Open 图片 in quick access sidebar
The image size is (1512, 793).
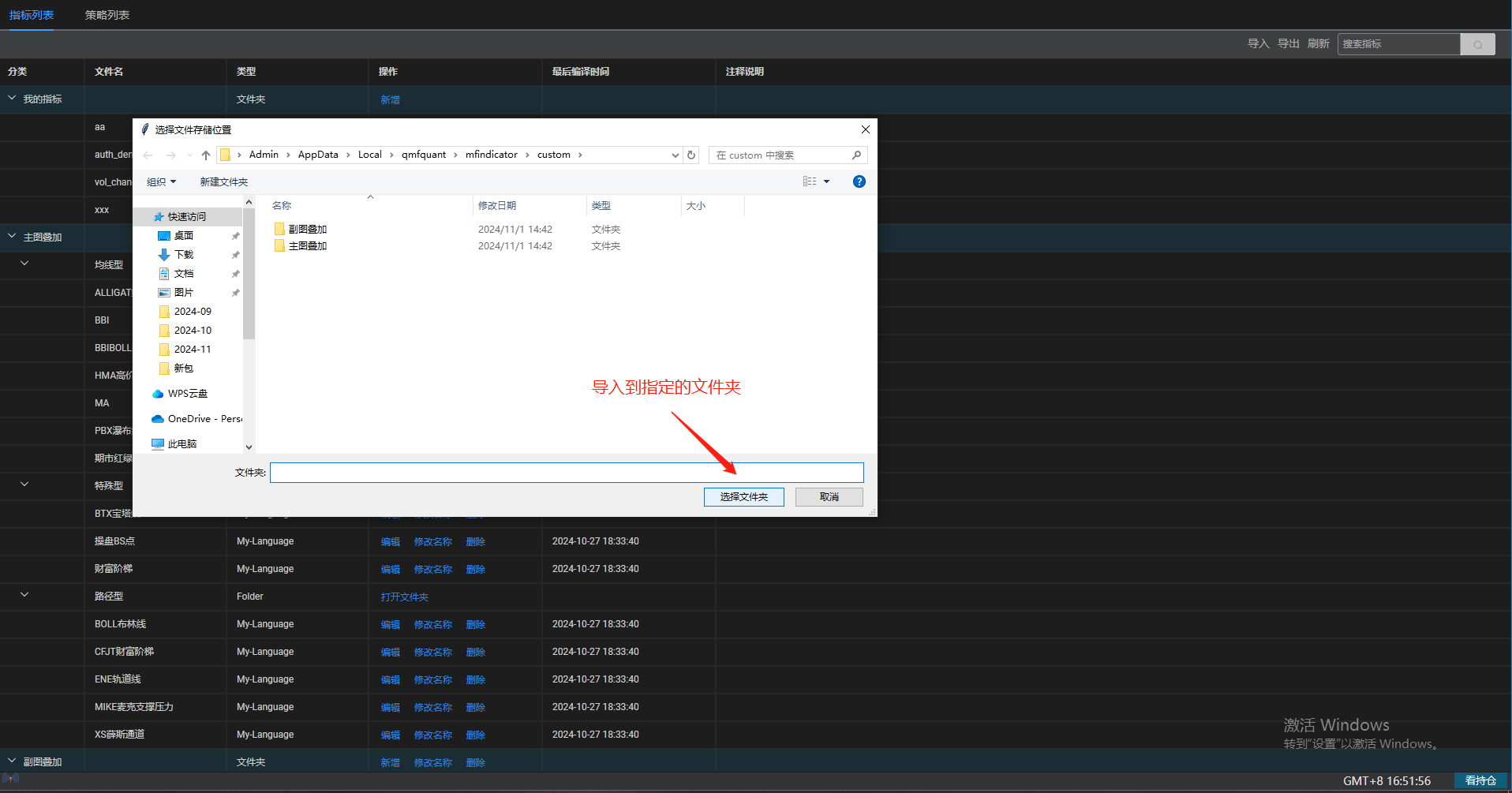tap(184, 293)
